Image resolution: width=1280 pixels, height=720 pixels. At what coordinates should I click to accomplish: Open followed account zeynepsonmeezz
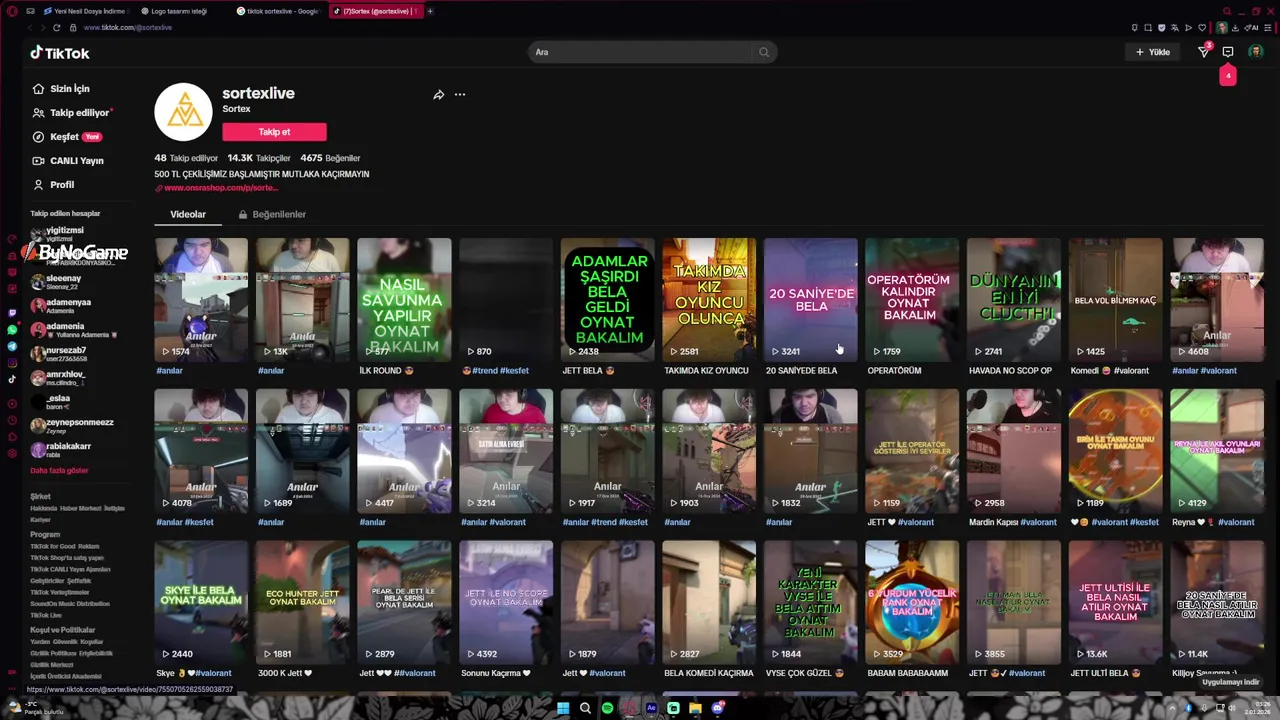[x=72, y=426]
